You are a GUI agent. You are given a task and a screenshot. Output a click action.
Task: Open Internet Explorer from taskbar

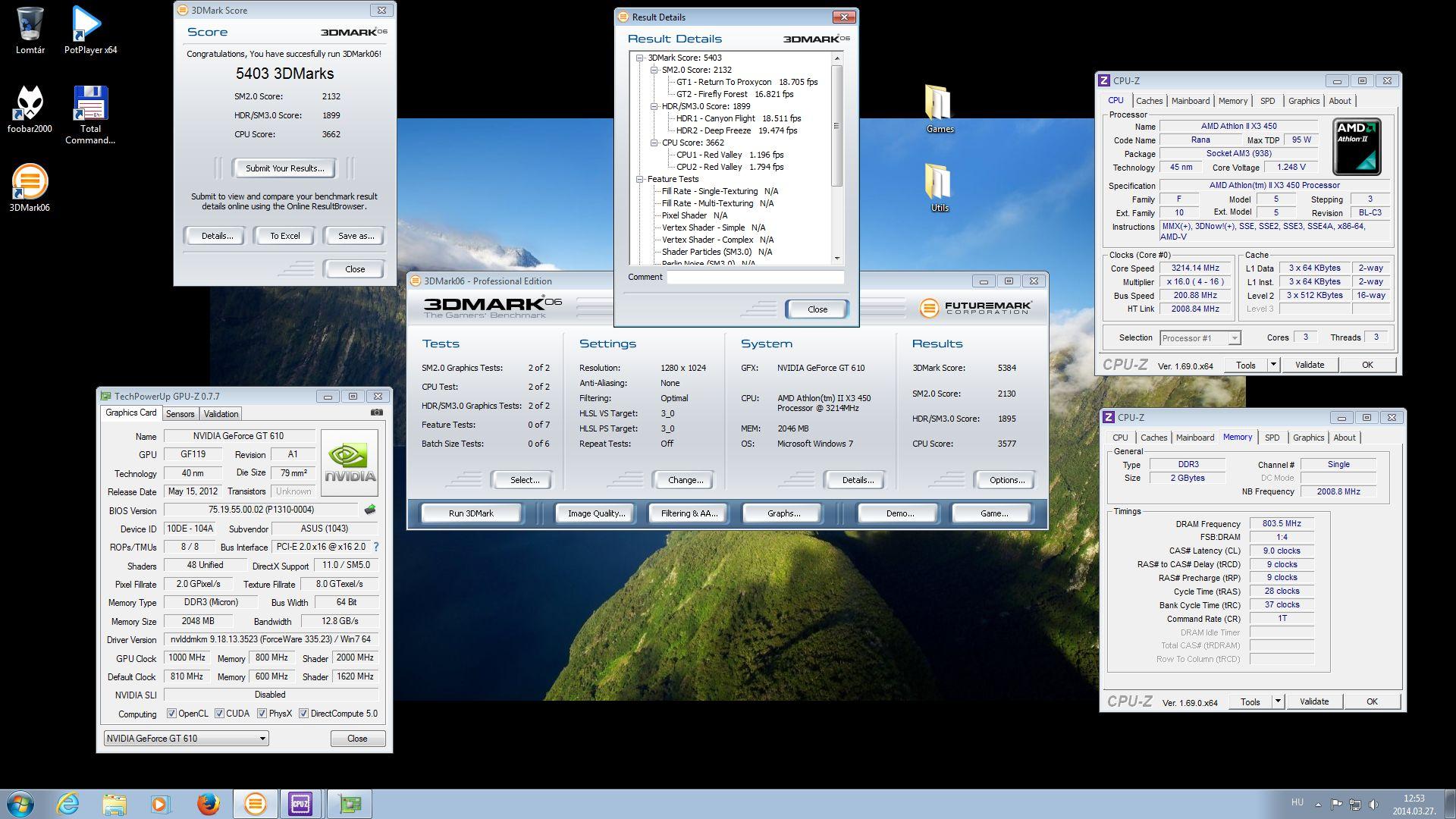point(68,804)
